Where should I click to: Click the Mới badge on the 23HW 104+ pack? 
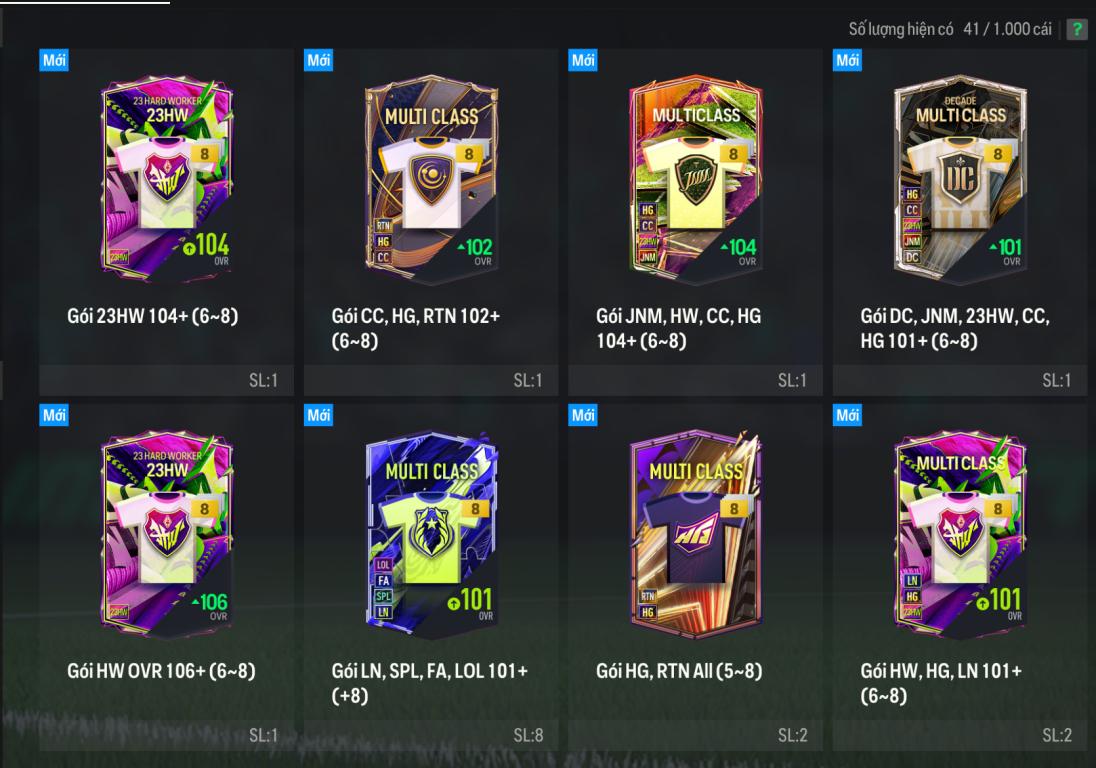(54, 60)
